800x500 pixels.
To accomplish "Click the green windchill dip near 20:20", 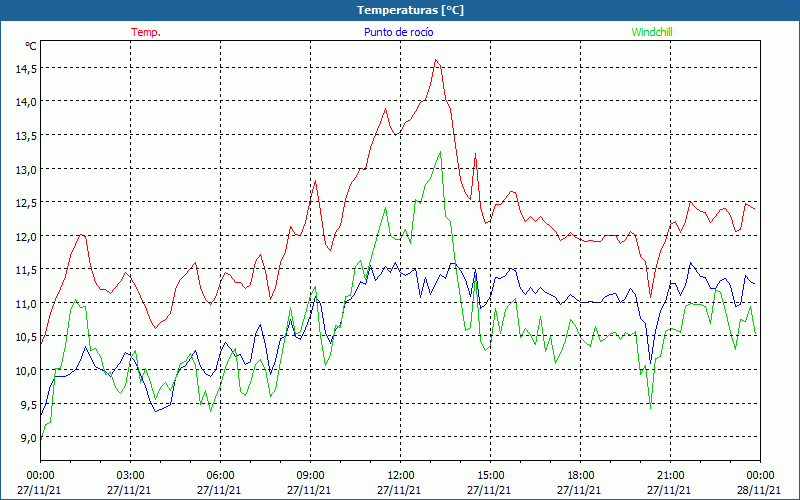I will click(x=651, y=408).
